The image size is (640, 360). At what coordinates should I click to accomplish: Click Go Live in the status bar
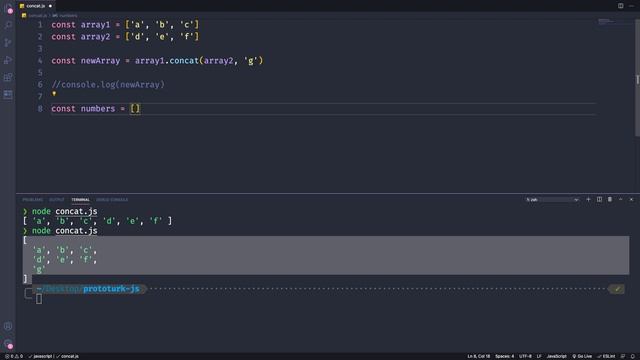tap(582, 356)
